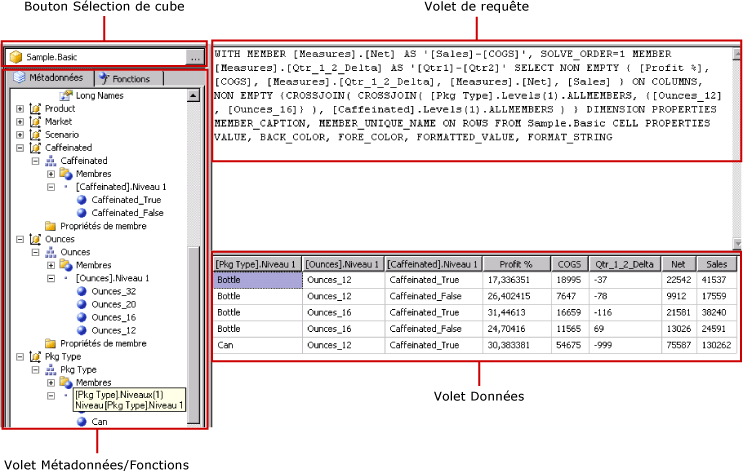The image size is (744, 472).
Task: Collapse [Caffeinated].Niveau 1 level
Action: (51, 187)
